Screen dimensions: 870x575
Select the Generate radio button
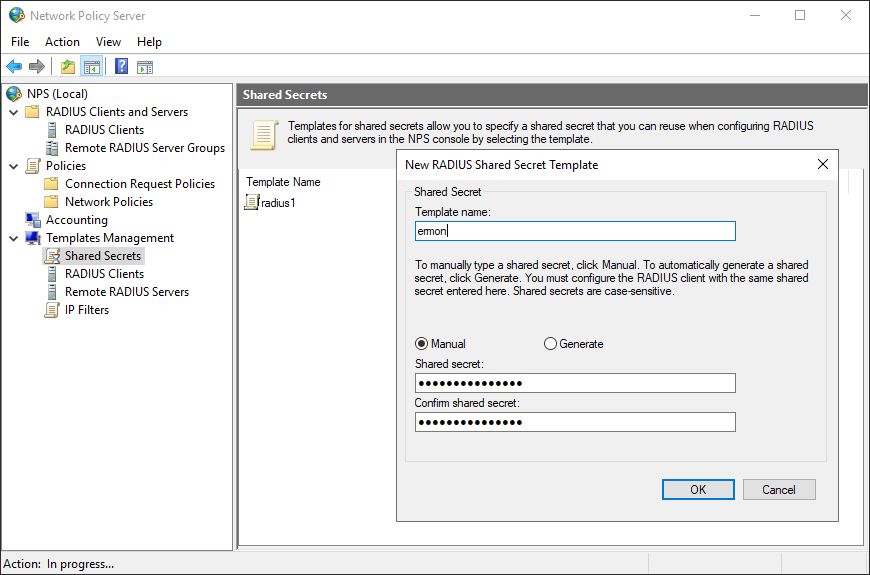point(550,344)
